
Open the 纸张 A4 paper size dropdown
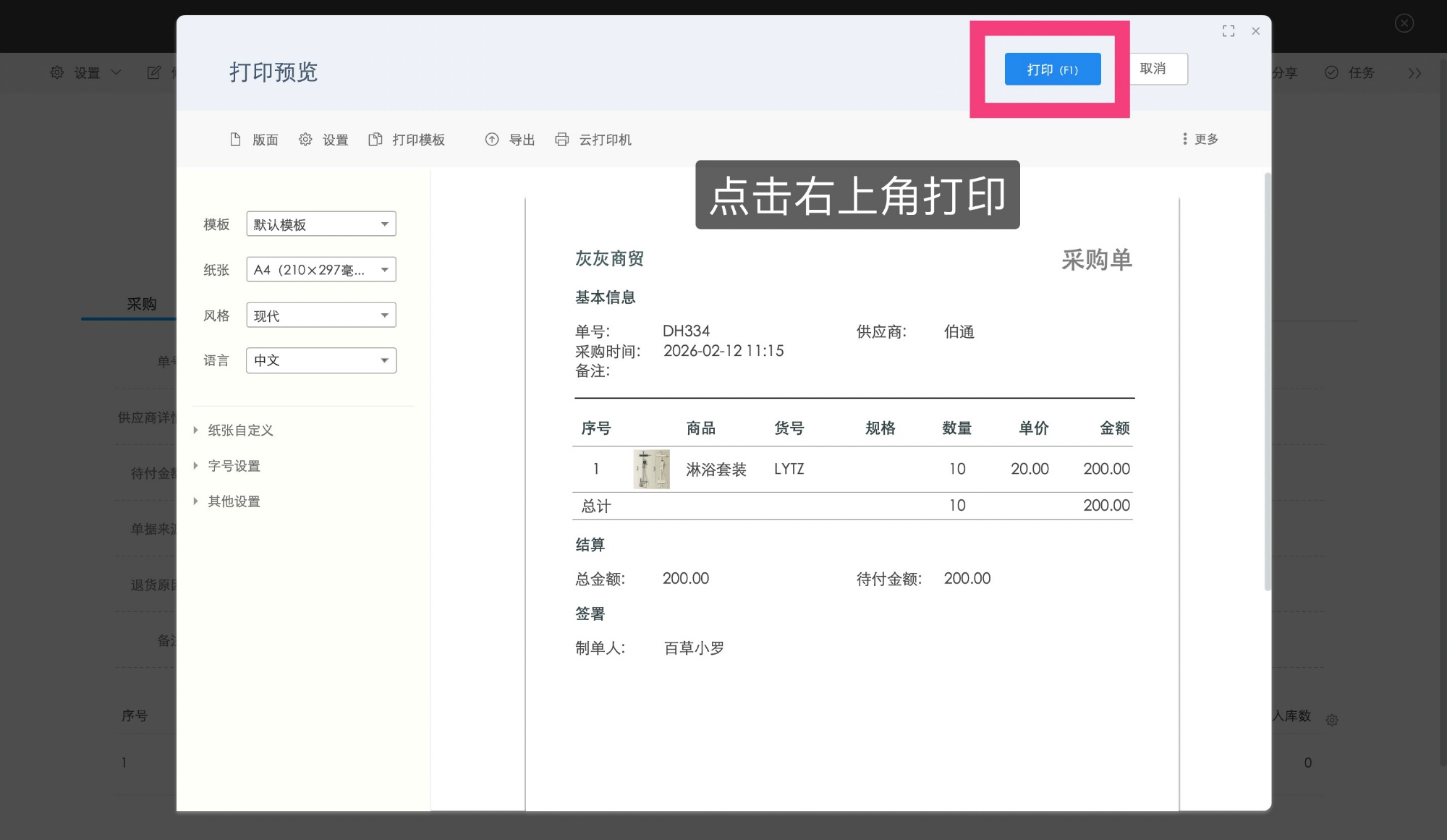coord(321,269)
